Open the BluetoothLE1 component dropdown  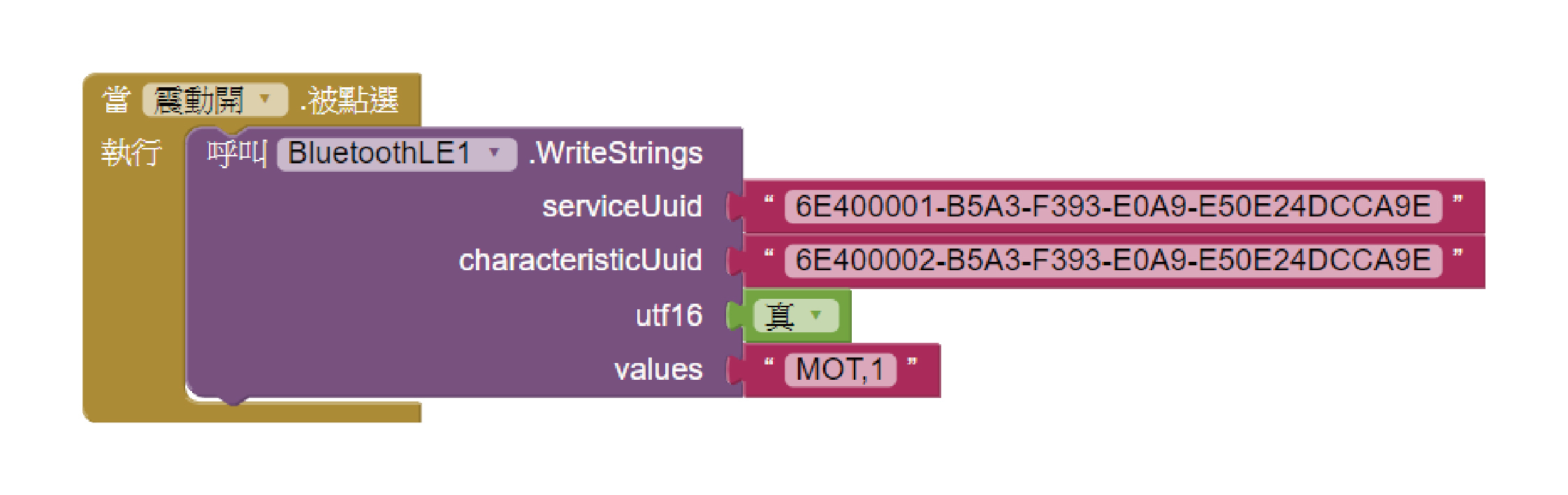pos(494,153)
